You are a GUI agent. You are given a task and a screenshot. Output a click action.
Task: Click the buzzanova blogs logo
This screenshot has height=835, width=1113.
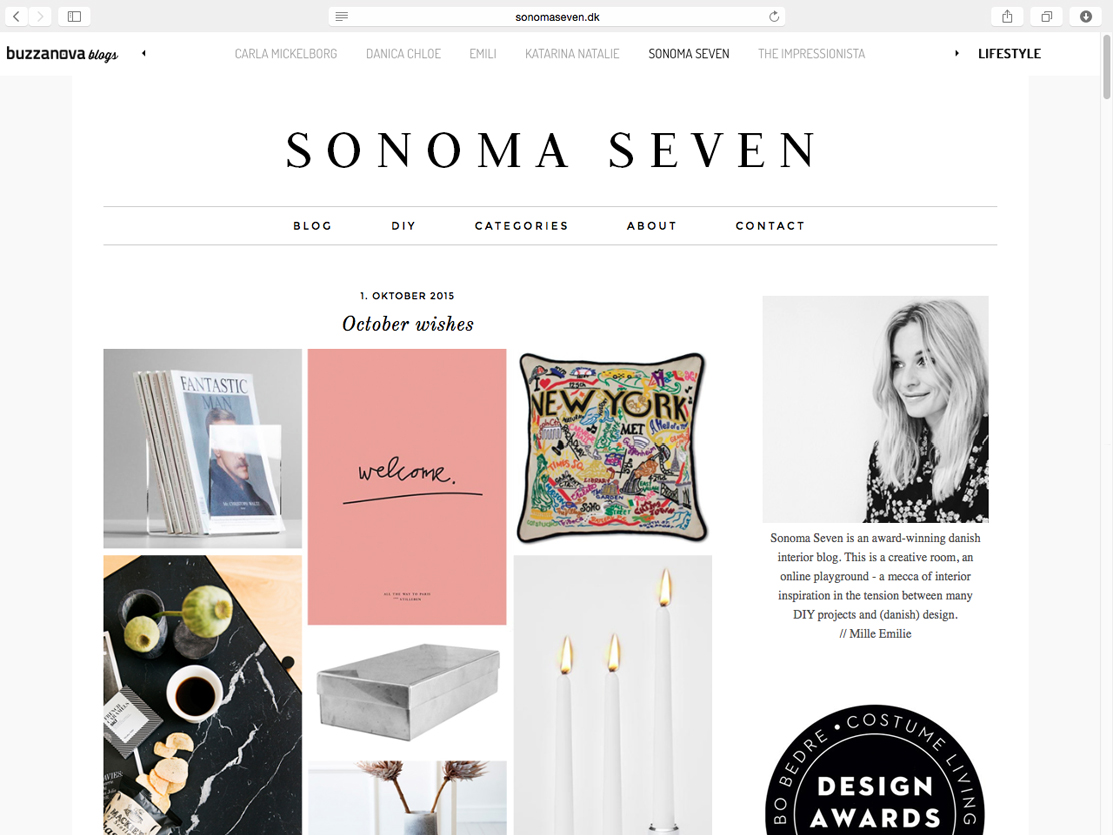[x=62, y=54]
